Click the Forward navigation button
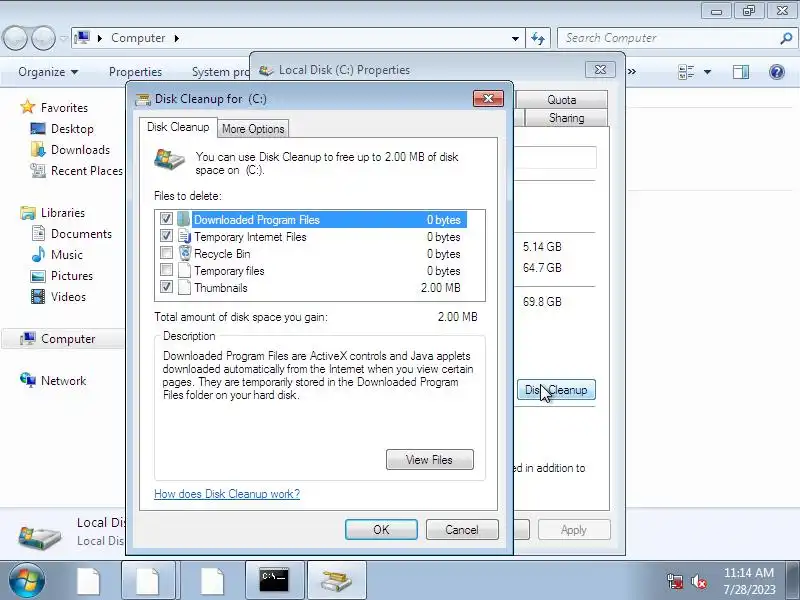Screen dimensions: 800x600 [x=43, y=38]
